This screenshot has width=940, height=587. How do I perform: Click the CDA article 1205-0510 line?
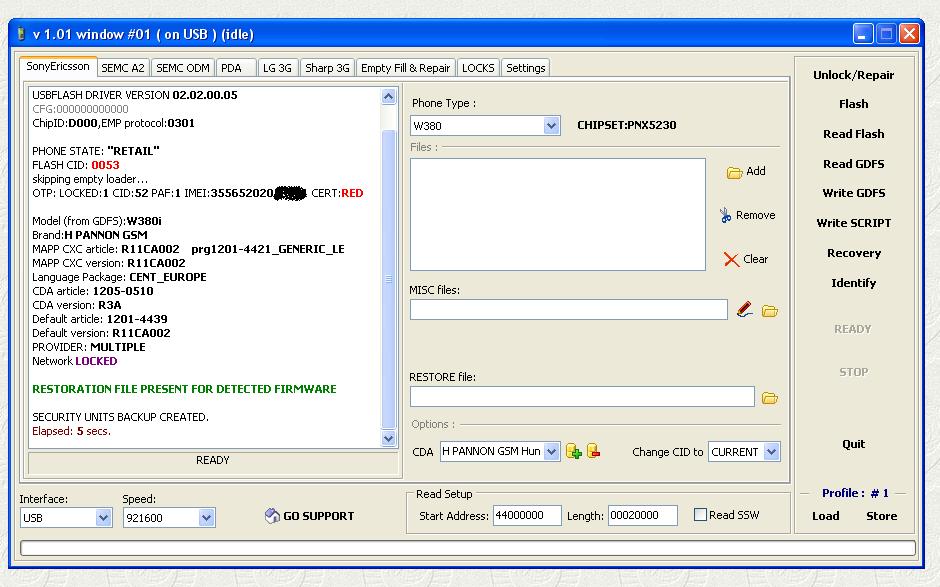(92, 291)
